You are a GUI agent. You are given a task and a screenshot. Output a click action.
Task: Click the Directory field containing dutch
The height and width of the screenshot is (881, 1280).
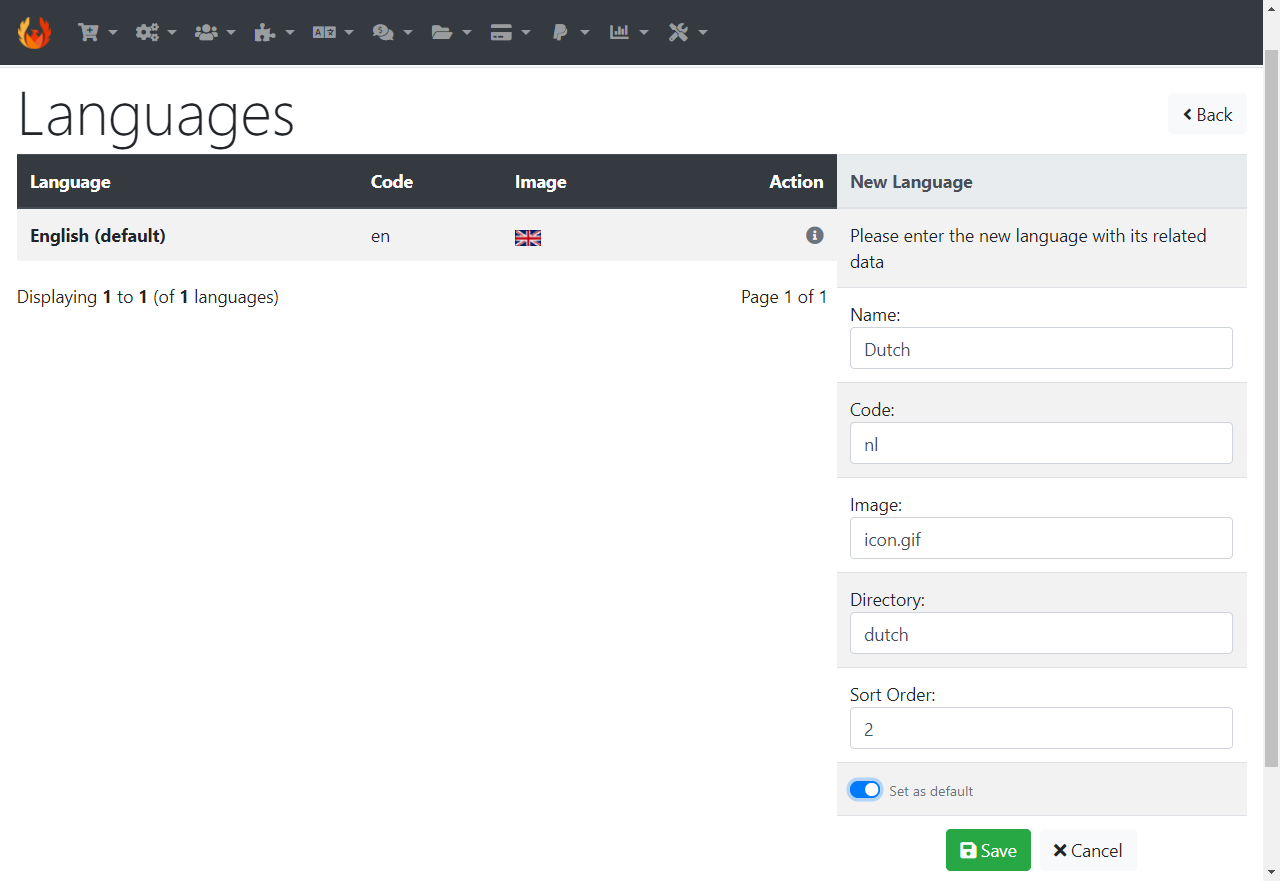tap(1041, 633)
